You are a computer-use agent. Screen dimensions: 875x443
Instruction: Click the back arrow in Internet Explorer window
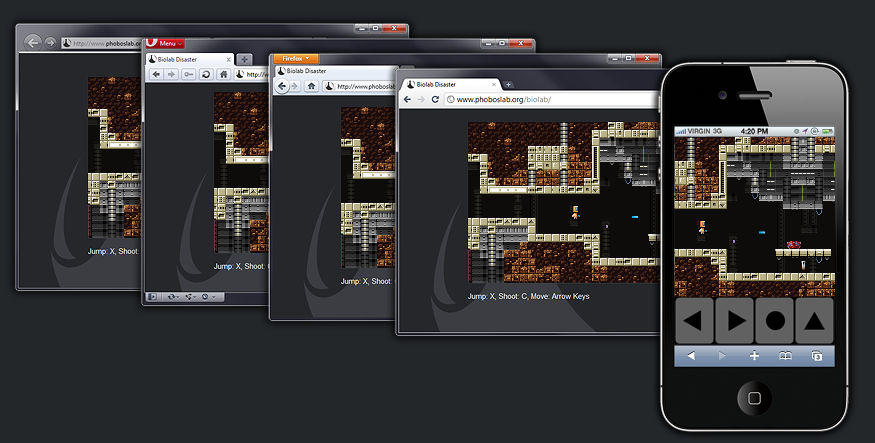tap(33, 42)
